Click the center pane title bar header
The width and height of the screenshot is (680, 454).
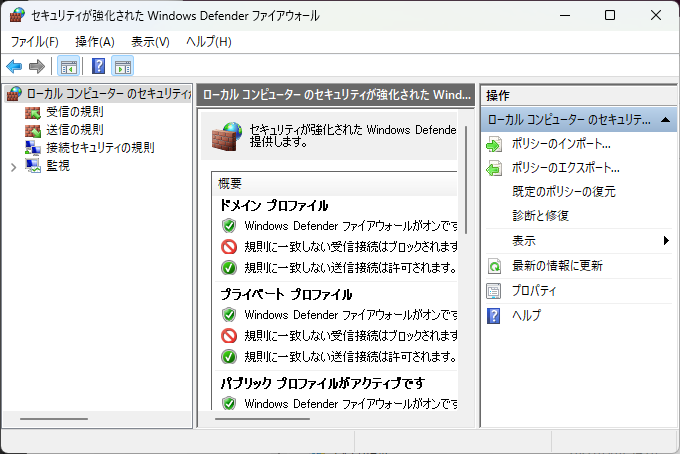click(x=336, y=95)
